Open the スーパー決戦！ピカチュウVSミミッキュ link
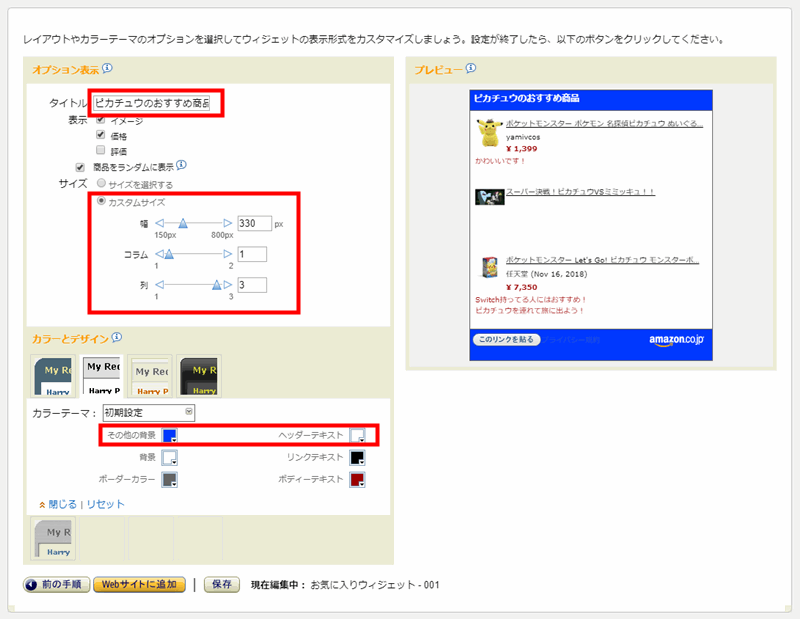 [x=580, y=192]
